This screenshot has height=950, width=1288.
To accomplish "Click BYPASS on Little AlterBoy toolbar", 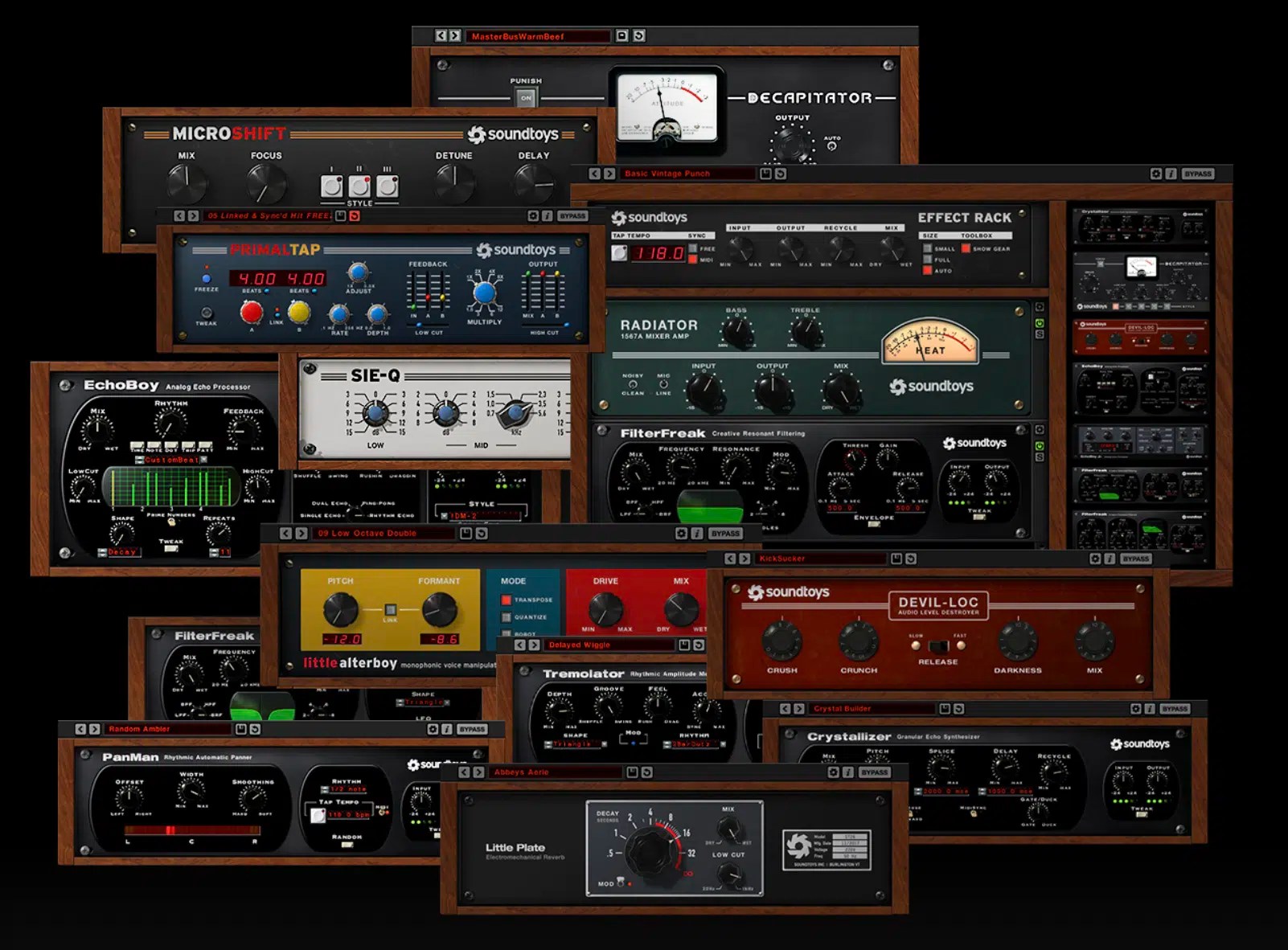I will pyautogui.click(x=725, y=533).
